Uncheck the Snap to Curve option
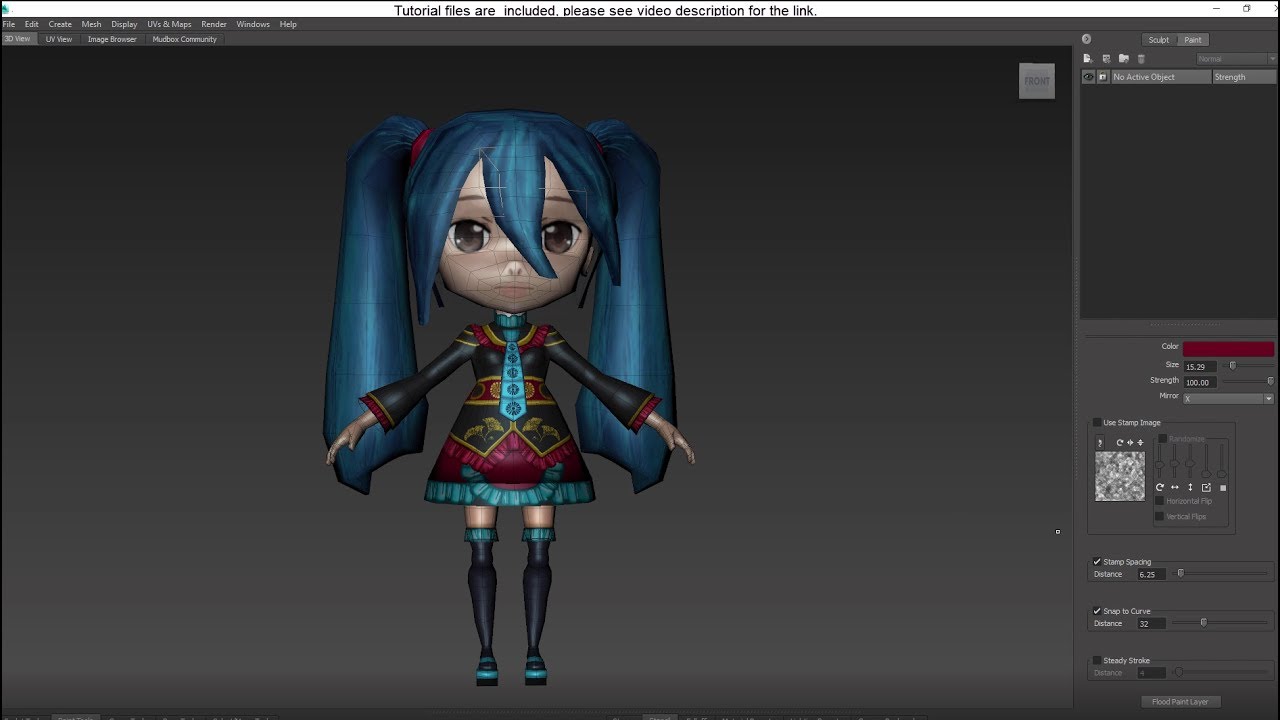Image resolution: width=1280 pixels, height=720 pixels. coord(1097,610)
